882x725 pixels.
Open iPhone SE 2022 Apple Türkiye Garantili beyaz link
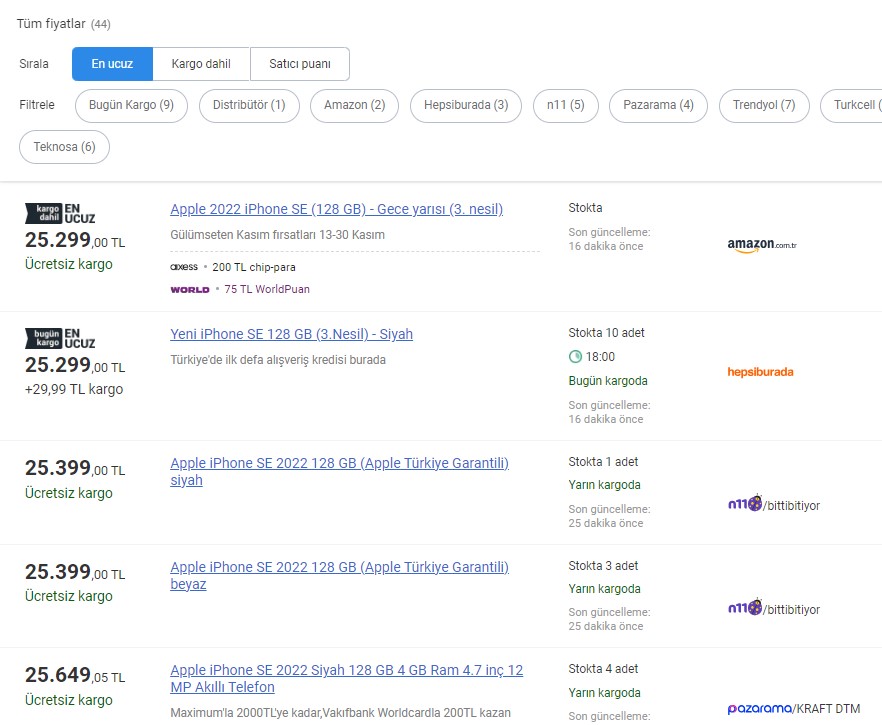click(x=339, y=575)
